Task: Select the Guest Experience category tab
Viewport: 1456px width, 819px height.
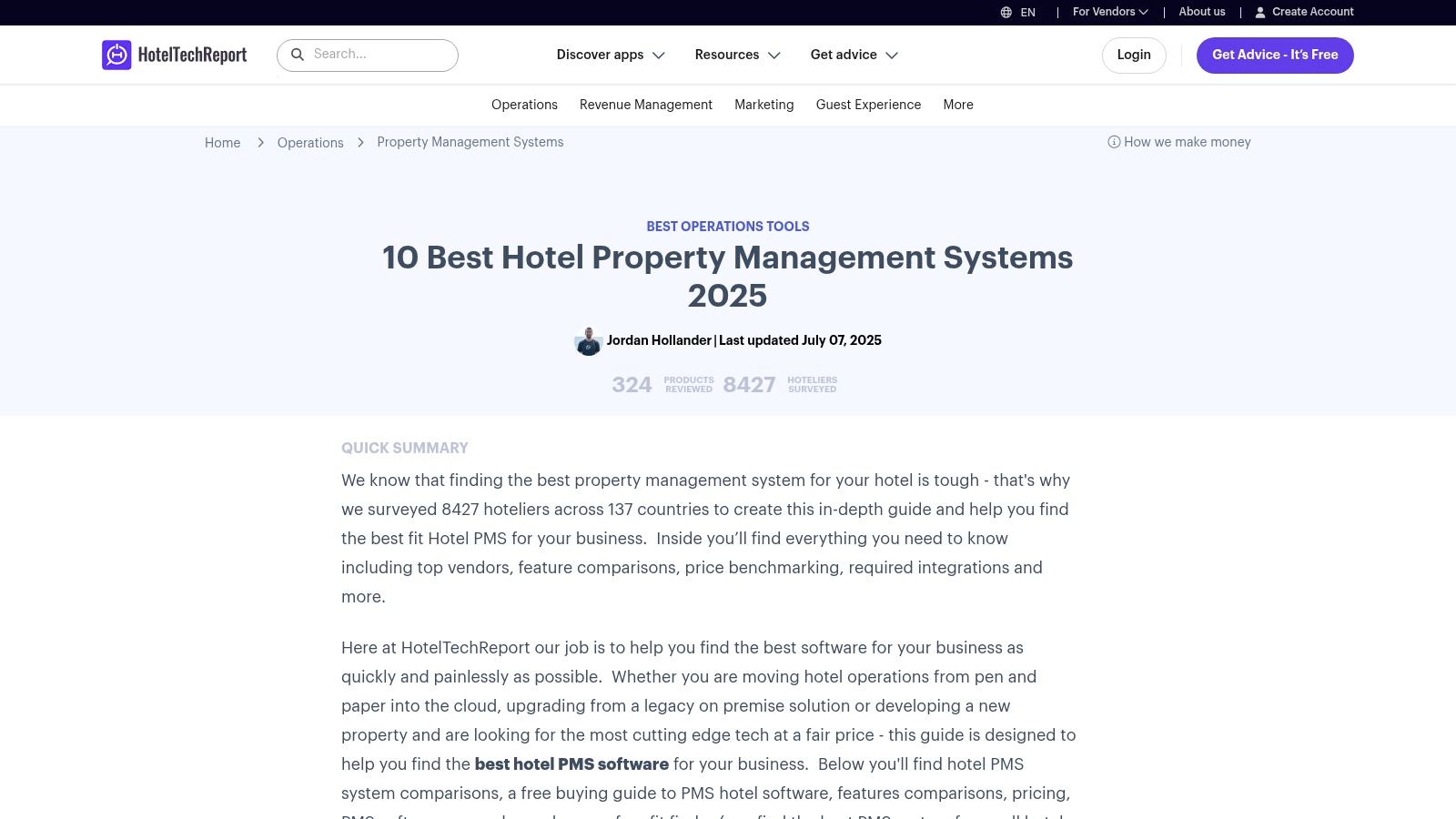Action: [868, 105]
